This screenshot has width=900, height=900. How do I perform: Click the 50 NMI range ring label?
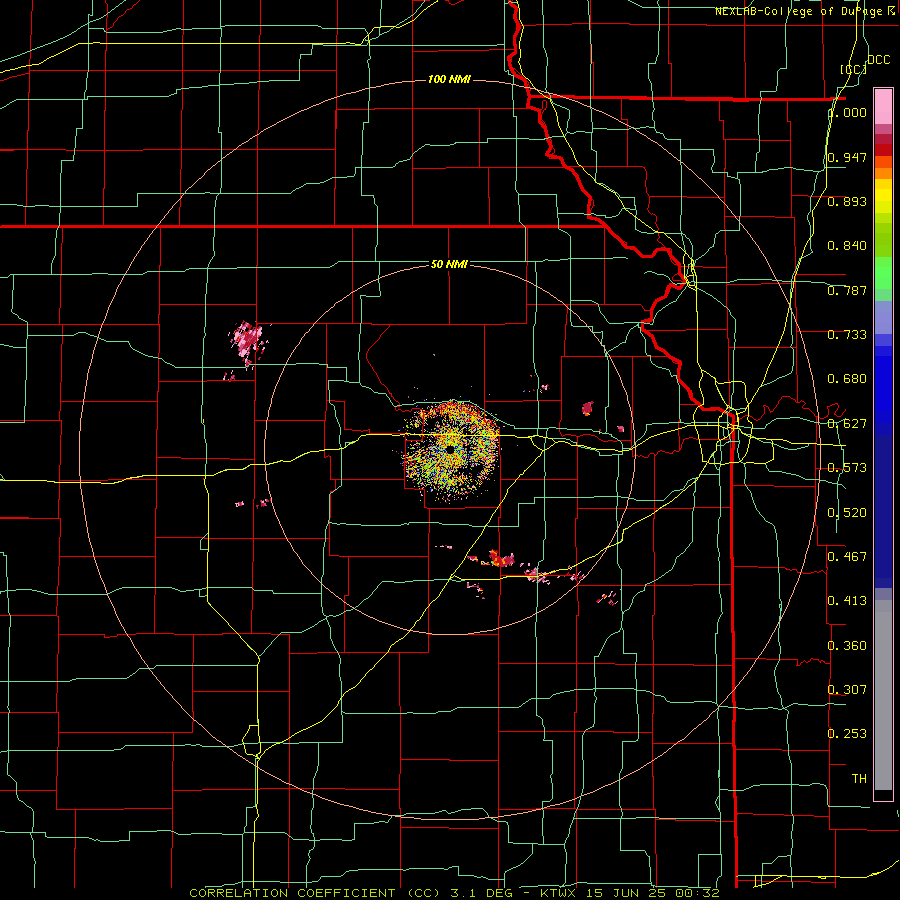click(449, 265)
